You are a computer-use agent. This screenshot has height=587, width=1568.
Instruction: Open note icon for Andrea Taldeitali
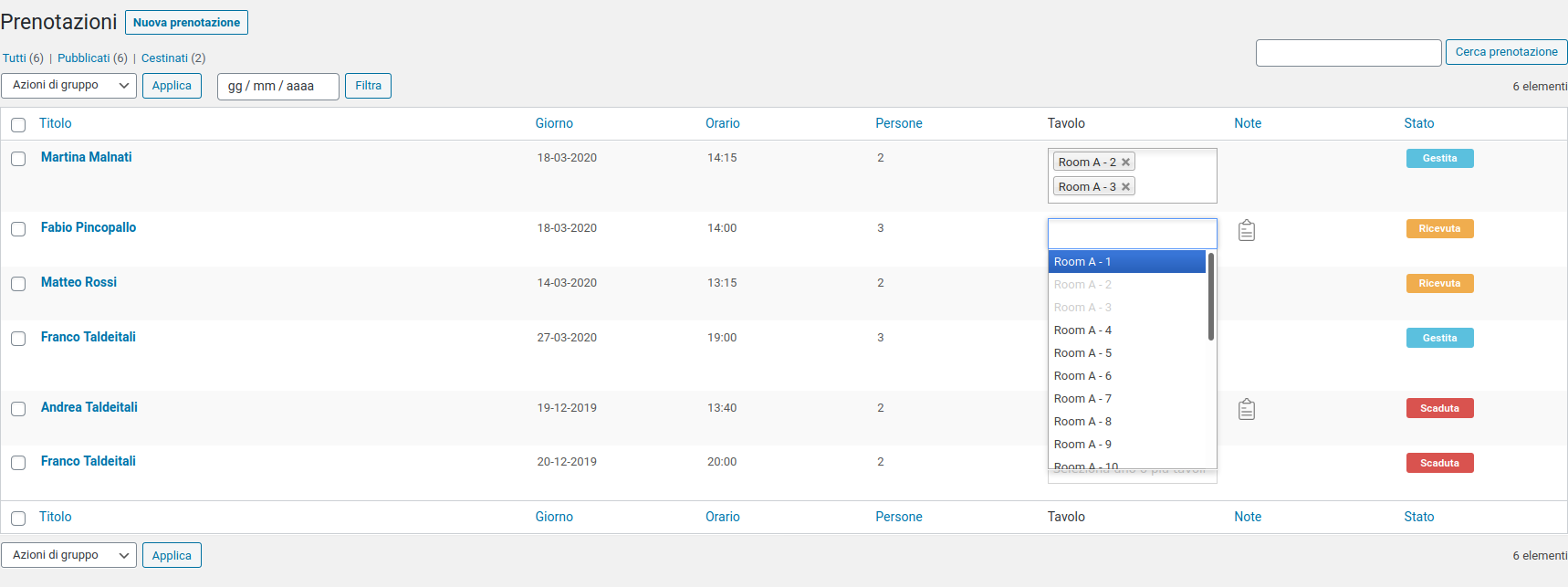click(1247, 410)
